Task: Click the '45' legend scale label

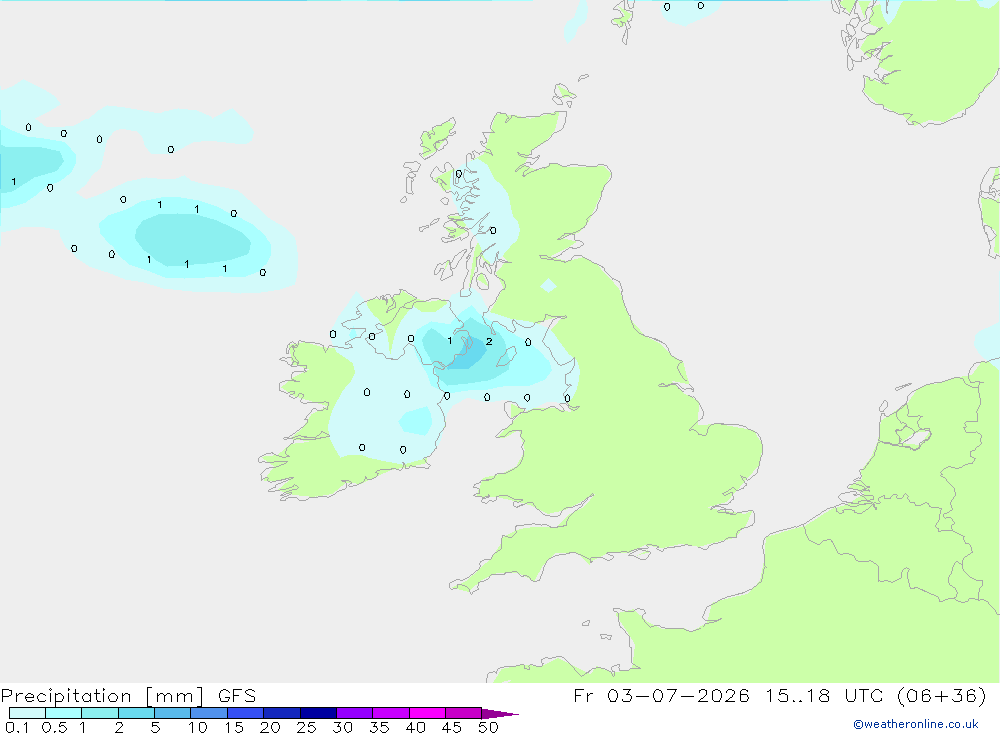Action: tap(452, 727)
